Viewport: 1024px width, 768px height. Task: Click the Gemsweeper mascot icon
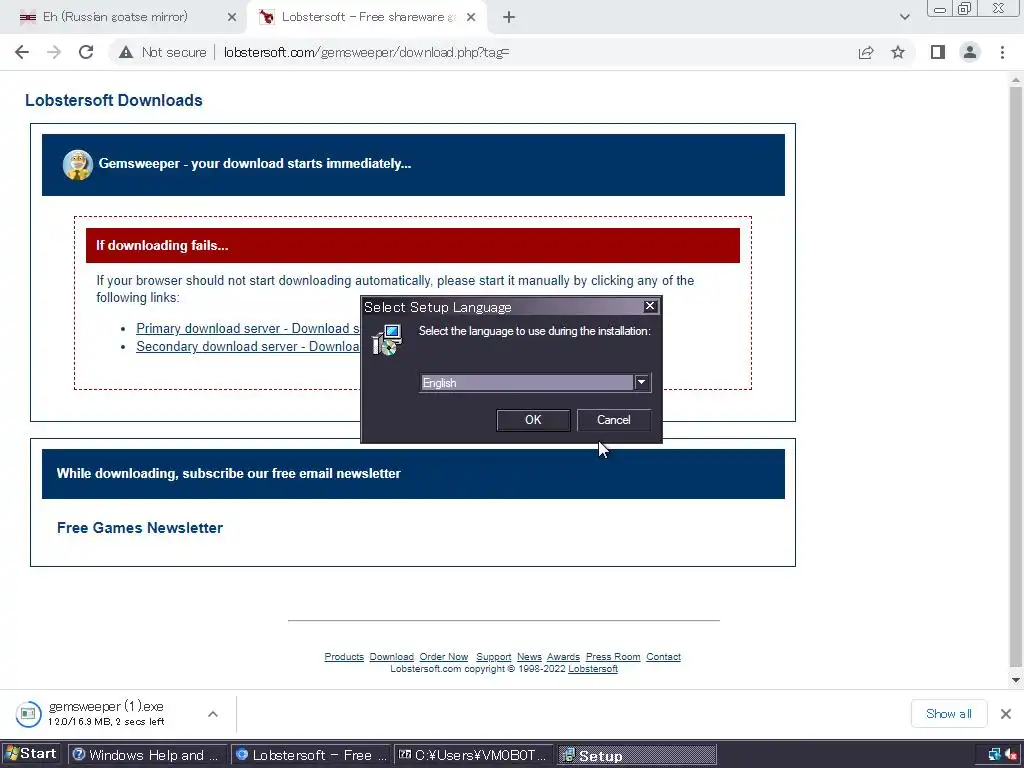click(78, 165)
